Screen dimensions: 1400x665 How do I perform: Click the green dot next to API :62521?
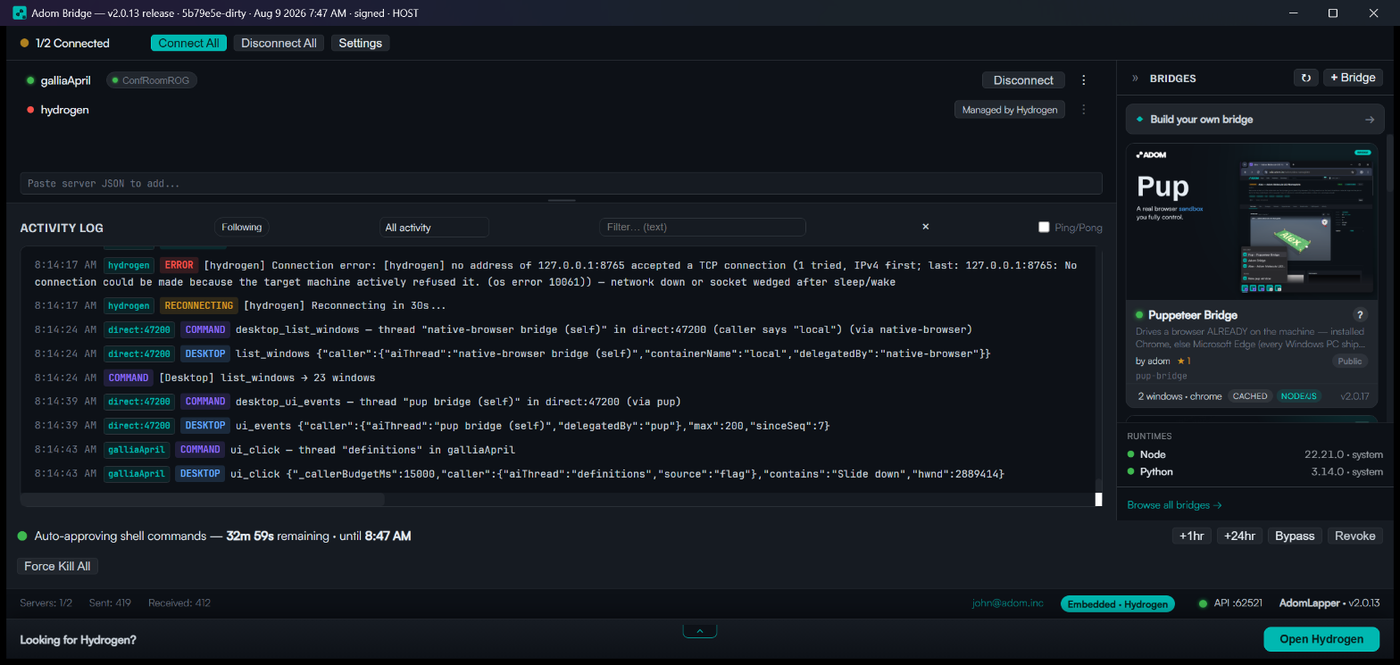(x=1202, y=604)
